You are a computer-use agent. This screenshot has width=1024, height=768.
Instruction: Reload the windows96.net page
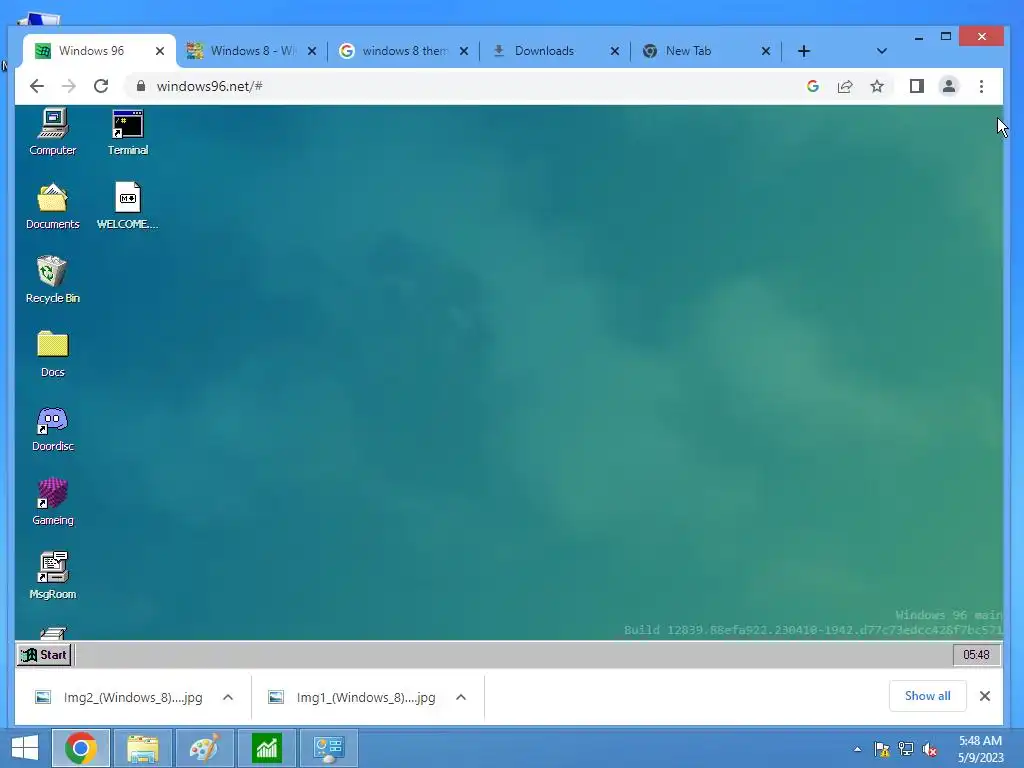point(101,86)
